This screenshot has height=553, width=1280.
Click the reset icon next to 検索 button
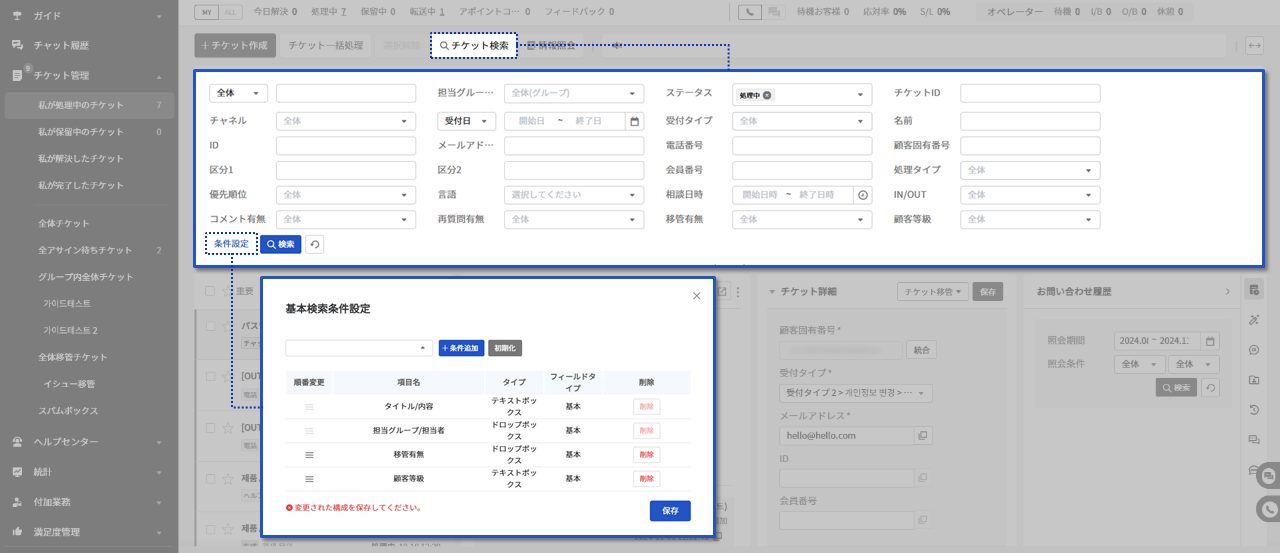pos(314,244)
